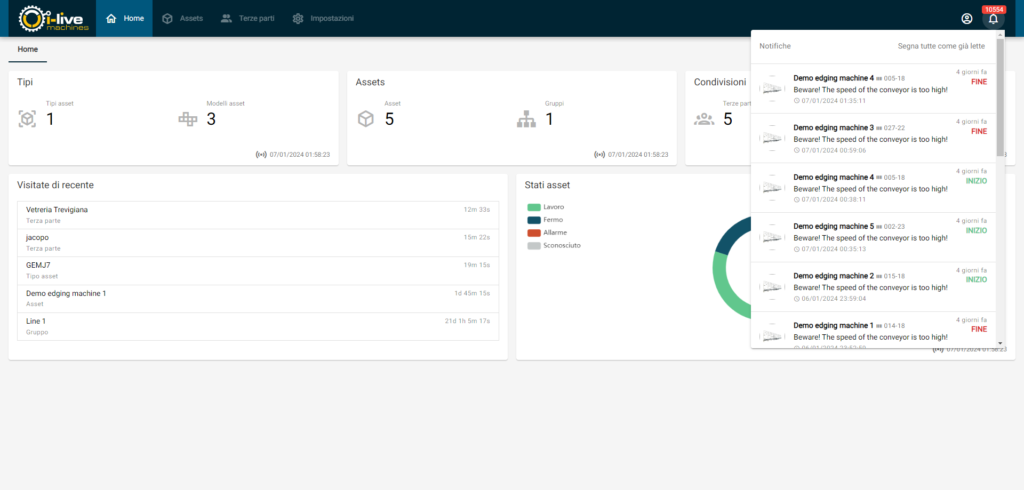Click the Asset cube icon in Assets card
This screenshot has height=490, width=1024.
(366, 119)
